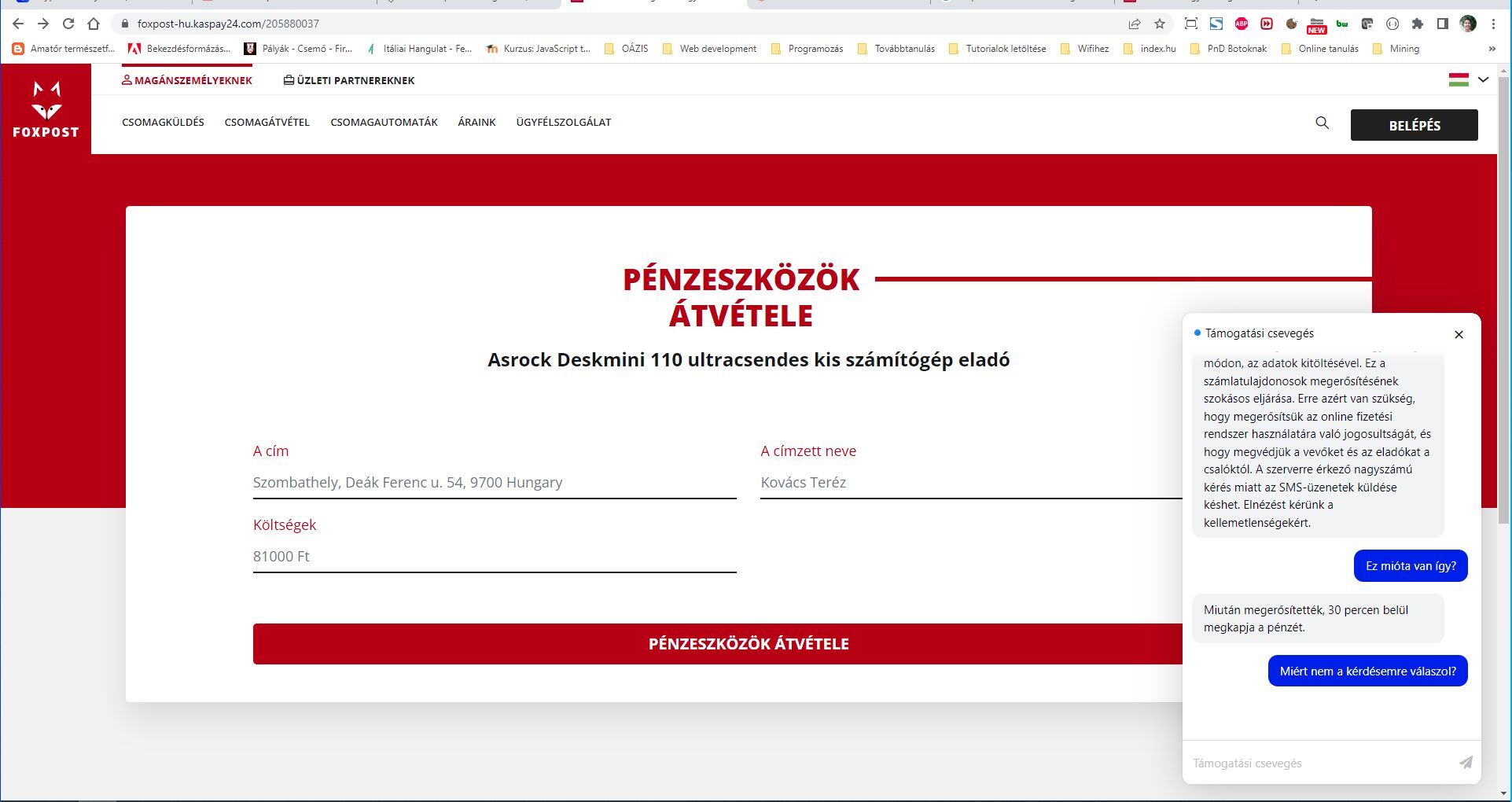The height and width of the screenshot is (802, 1512).
Task: Switch to ÜZLETI PARTNEREKNEK tab
Action: [x=349, y=80]
